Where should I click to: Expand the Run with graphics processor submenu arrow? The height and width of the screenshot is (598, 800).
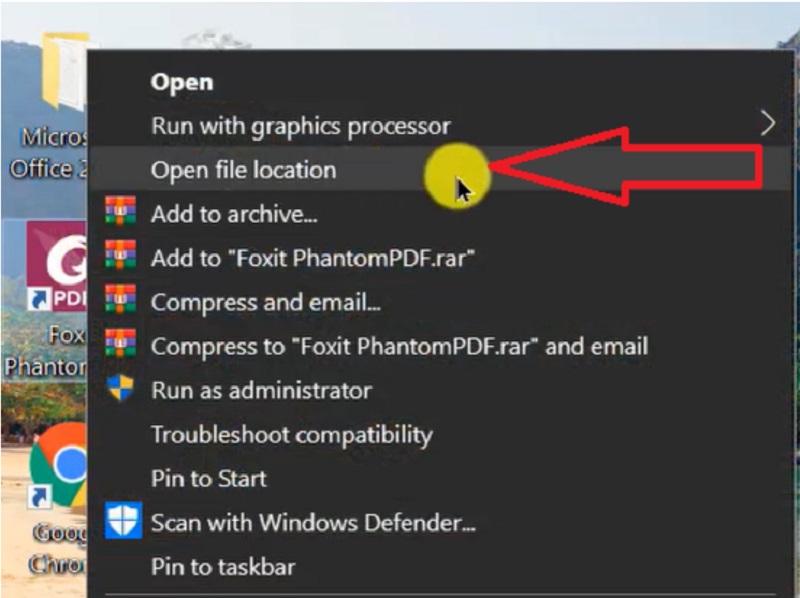tap(767, 123)
